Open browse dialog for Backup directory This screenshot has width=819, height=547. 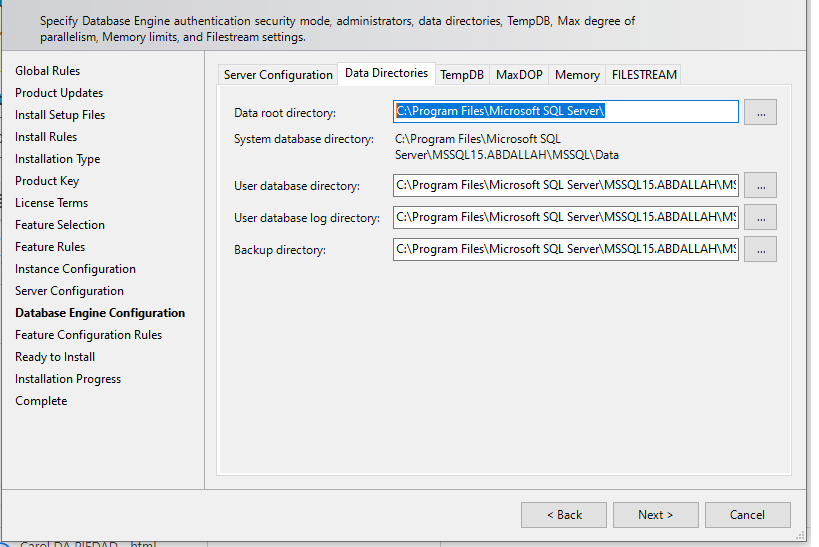(760, 249)
